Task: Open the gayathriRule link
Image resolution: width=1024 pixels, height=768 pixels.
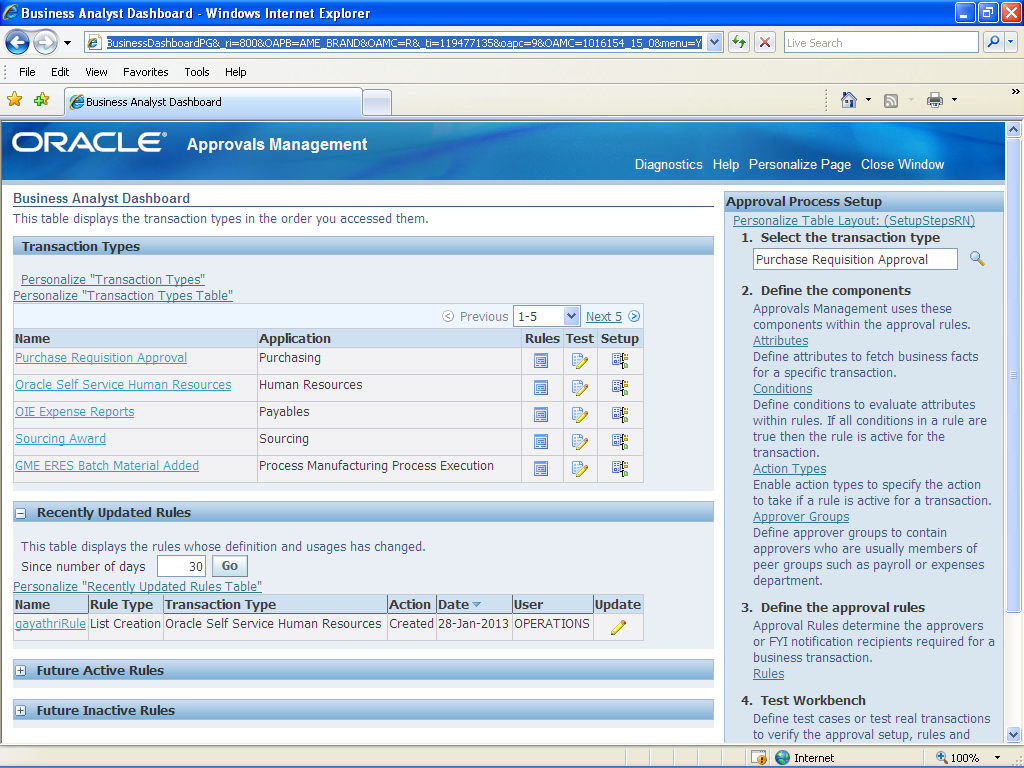Action: click(50, 624)
